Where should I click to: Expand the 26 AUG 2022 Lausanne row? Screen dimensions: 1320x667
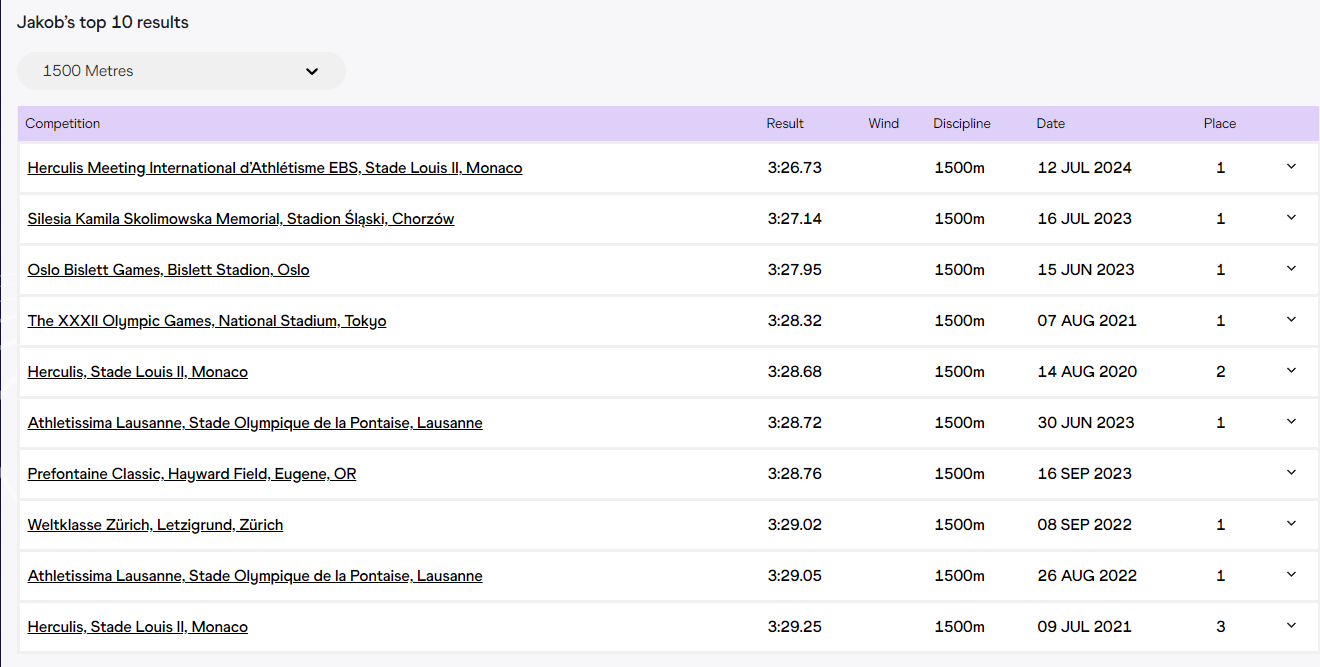pyautogui.click(x=1290, y=575)
